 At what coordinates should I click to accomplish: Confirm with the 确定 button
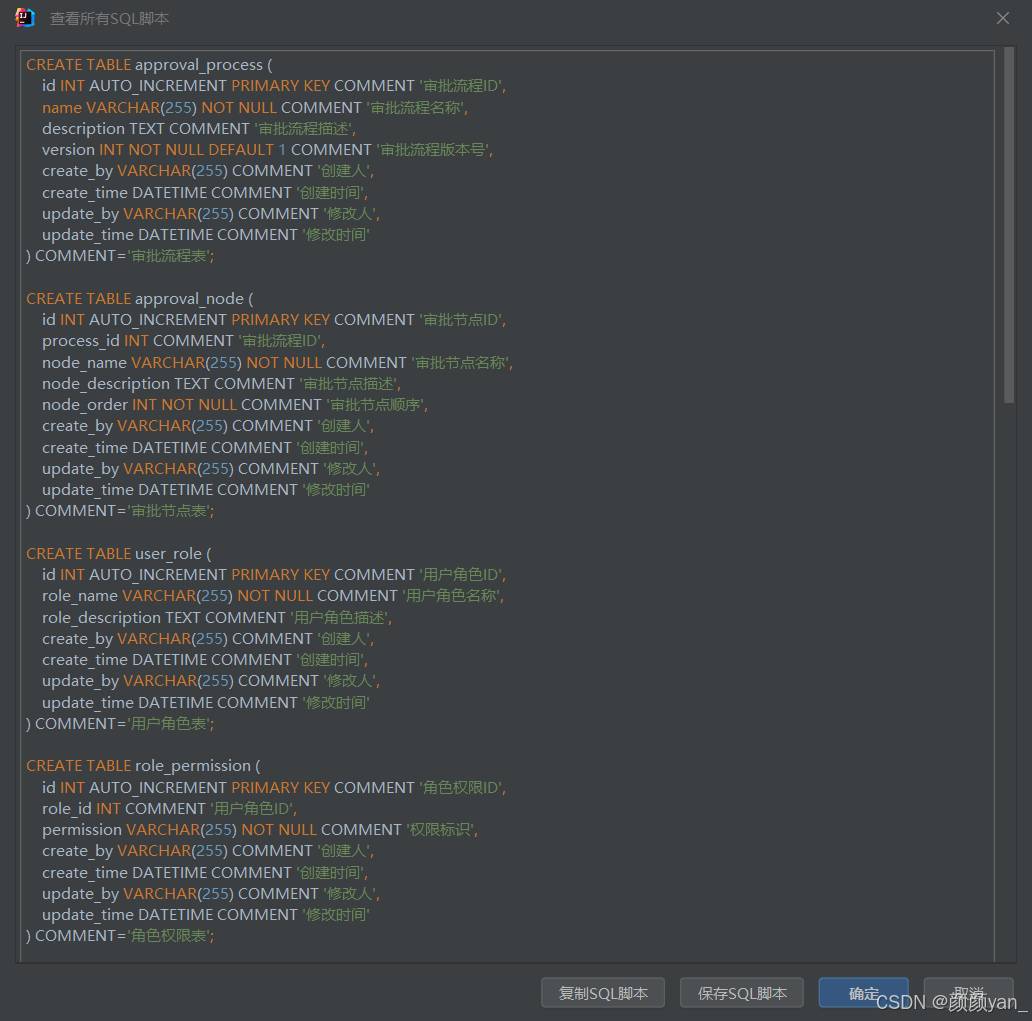[x=863, y=993]
